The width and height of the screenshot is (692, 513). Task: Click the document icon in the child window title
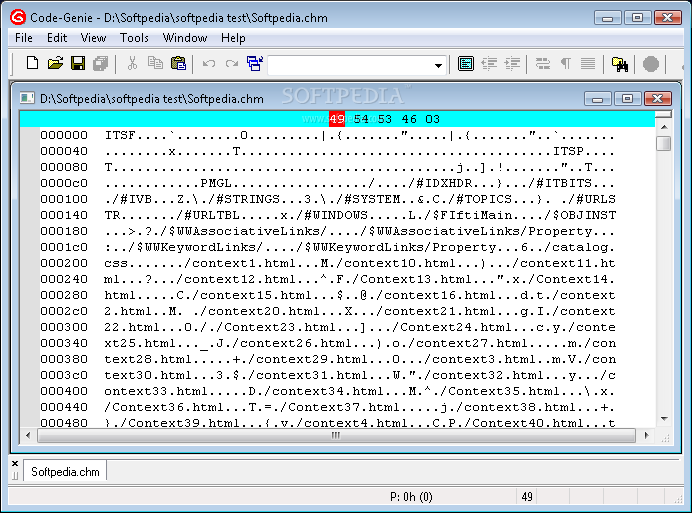pos(27,98)
